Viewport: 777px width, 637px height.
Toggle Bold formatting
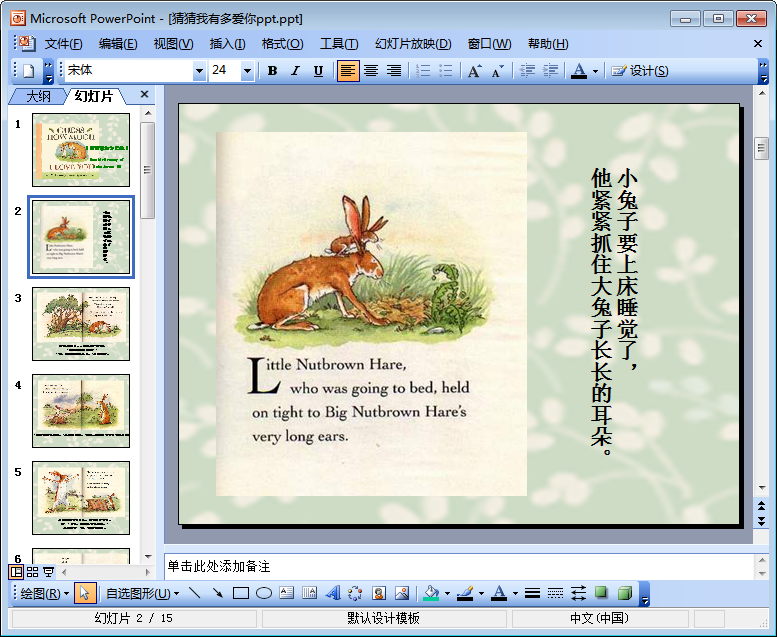click(x=272, y=71)
